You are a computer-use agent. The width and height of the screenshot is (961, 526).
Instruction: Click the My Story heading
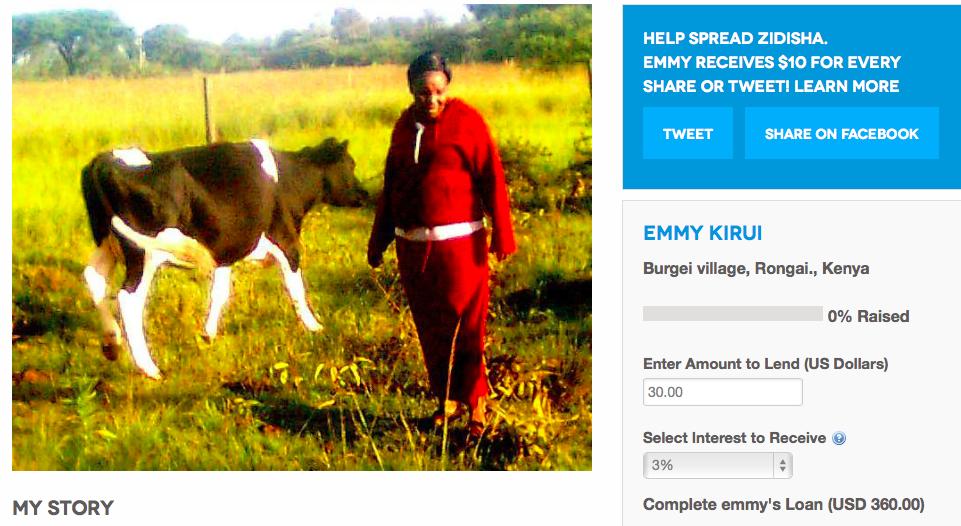click(x=63, y=508)
